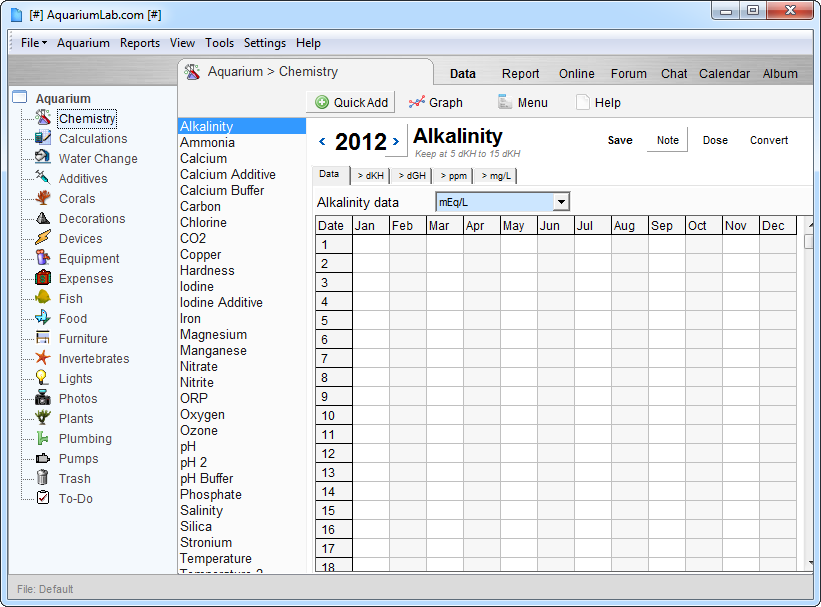Click the Jan cell for date 1

[x=371, y=245]
